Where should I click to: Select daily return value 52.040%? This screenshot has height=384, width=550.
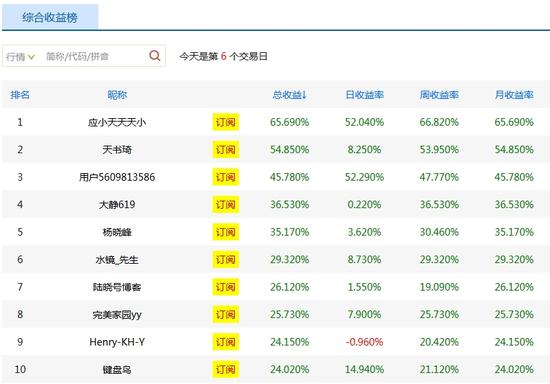point(364,122)
